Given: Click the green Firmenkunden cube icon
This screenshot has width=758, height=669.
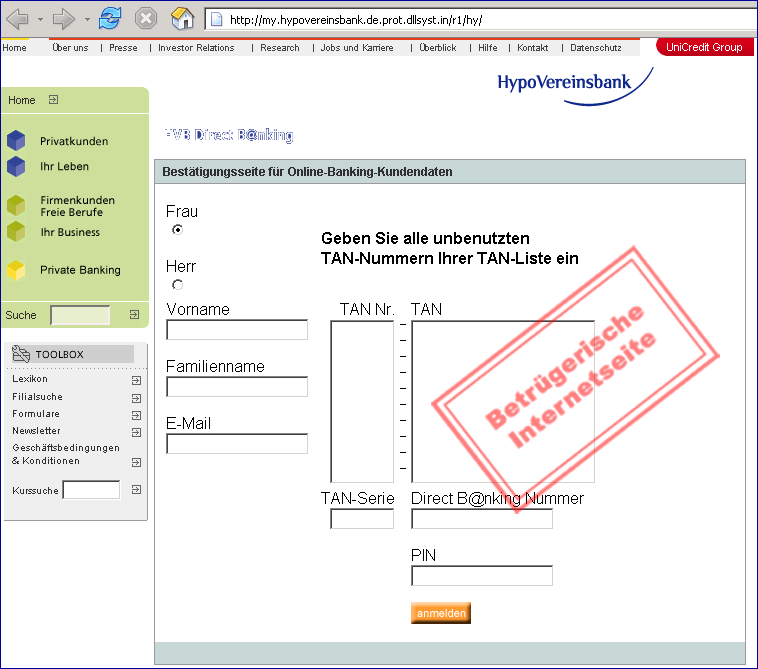Looking at the screenshot, I should [16, 205].
